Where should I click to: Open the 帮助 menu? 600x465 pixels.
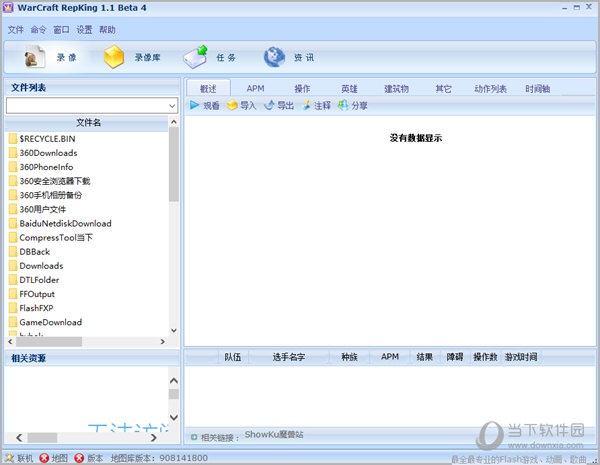(x=107, y=29)
